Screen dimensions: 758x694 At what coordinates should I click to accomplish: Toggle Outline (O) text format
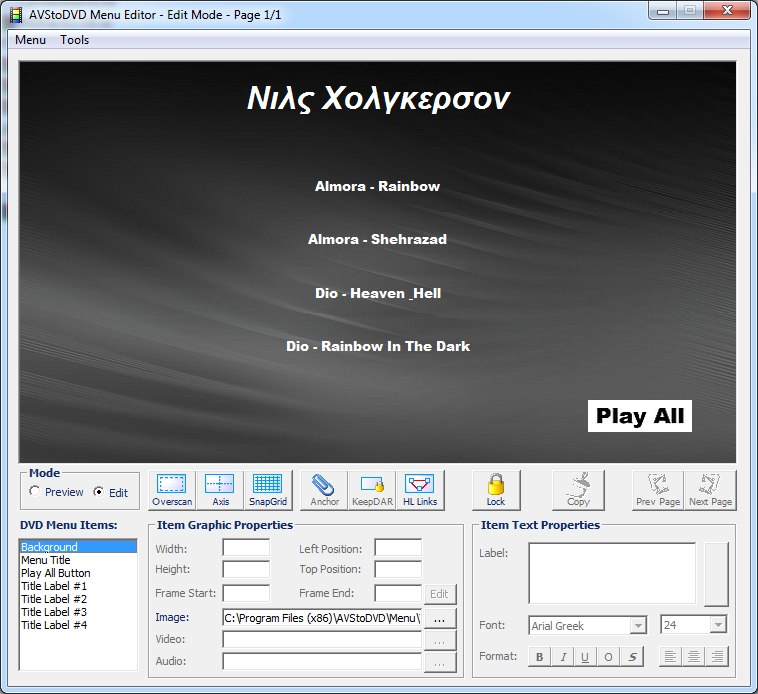point(609,657)
